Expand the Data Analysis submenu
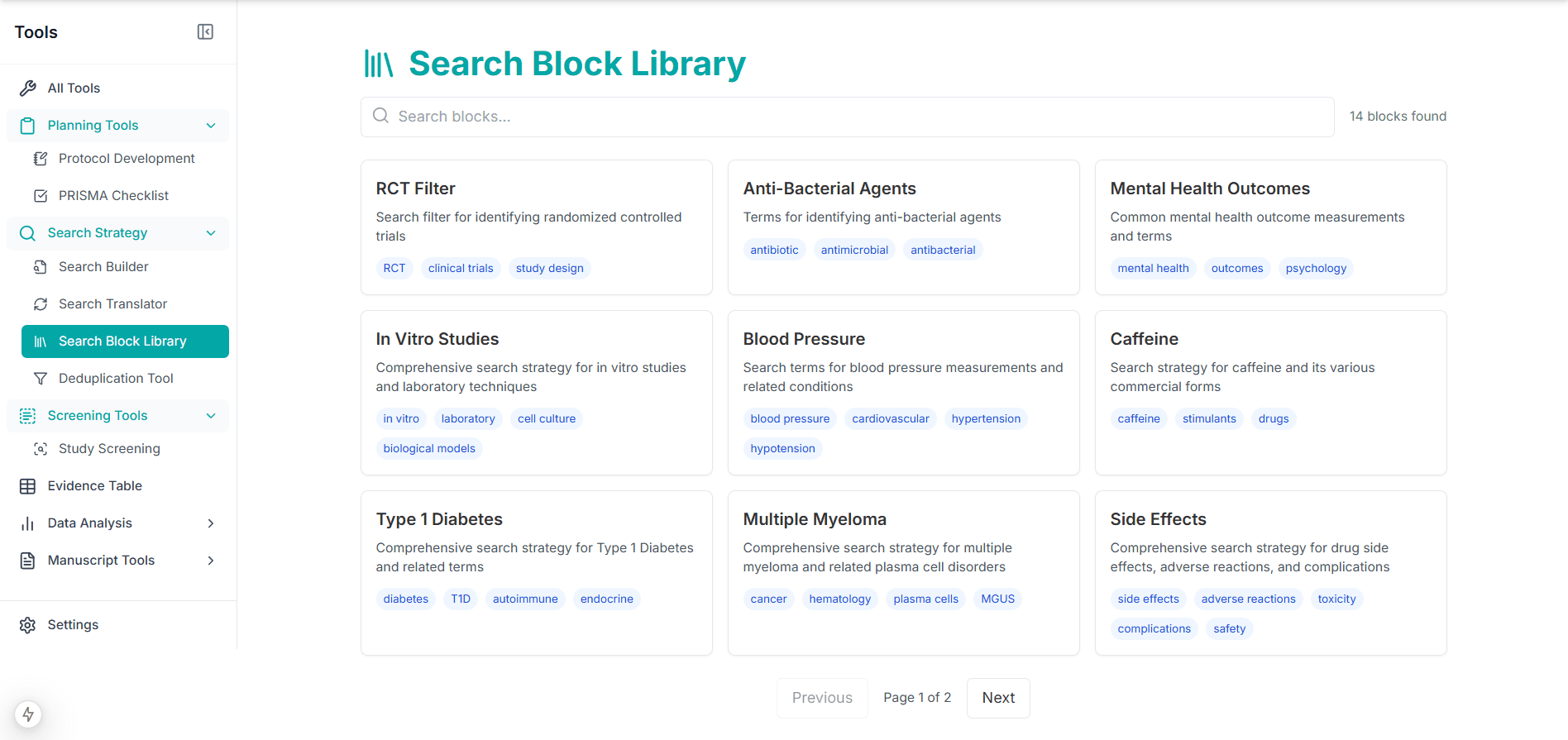Viewport: 1568px width, 740px height. coord(211,523)
